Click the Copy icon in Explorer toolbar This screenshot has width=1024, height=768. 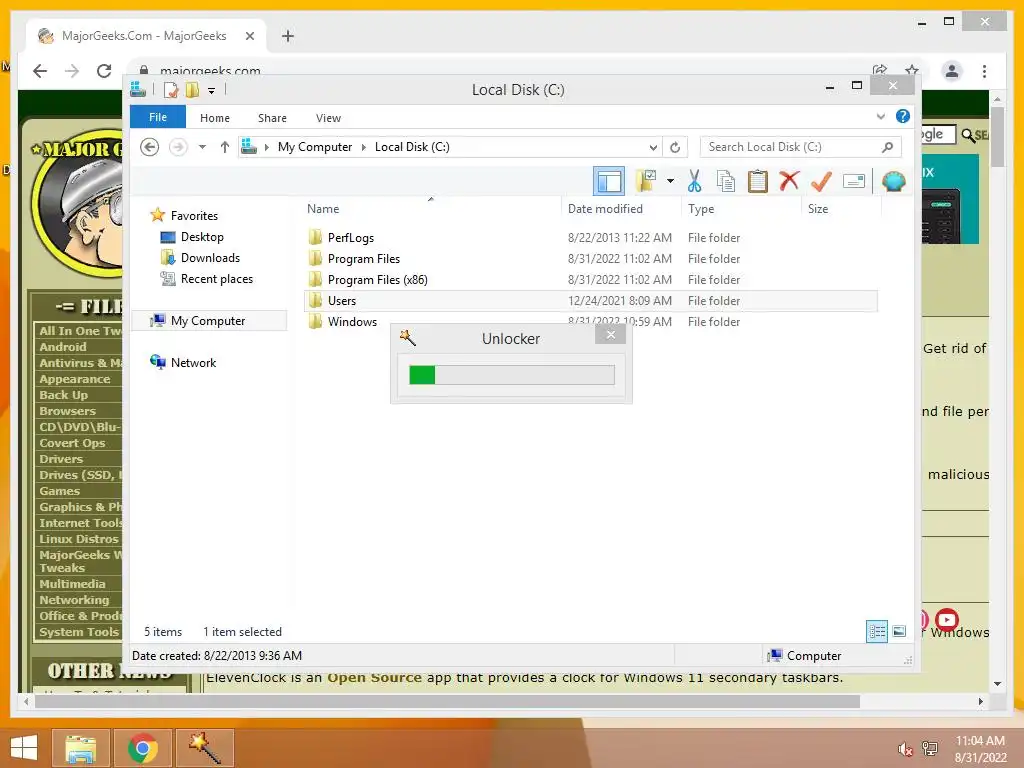[726, 181]
